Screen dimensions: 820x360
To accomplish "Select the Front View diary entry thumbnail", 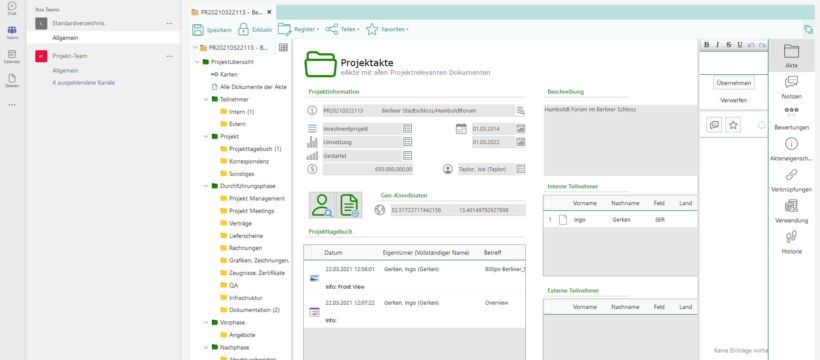I will 314,278.
